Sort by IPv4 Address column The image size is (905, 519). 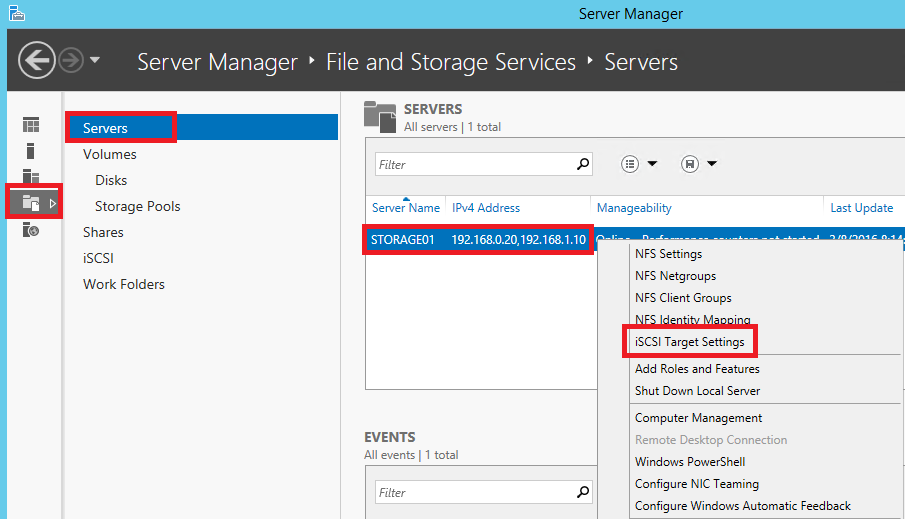coord(486,208)
